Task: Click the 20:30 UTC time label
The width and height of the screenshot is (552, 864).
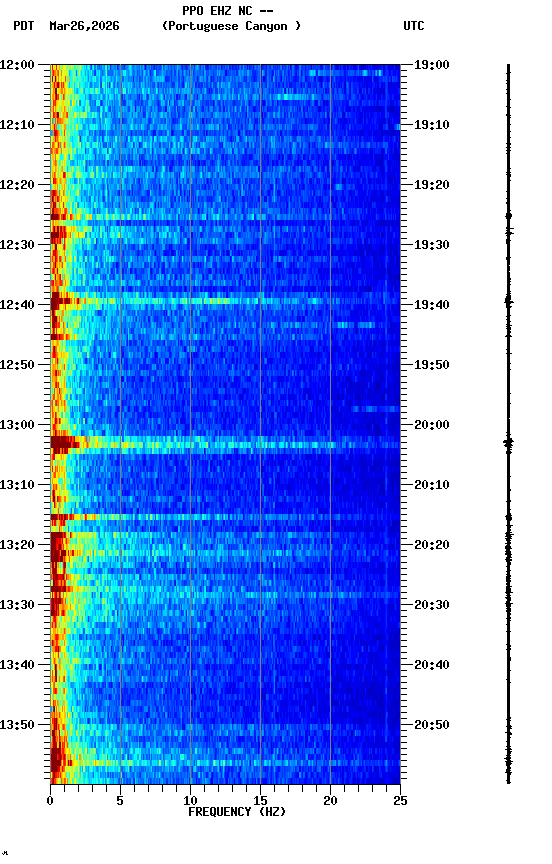Action: pos(432,605)
